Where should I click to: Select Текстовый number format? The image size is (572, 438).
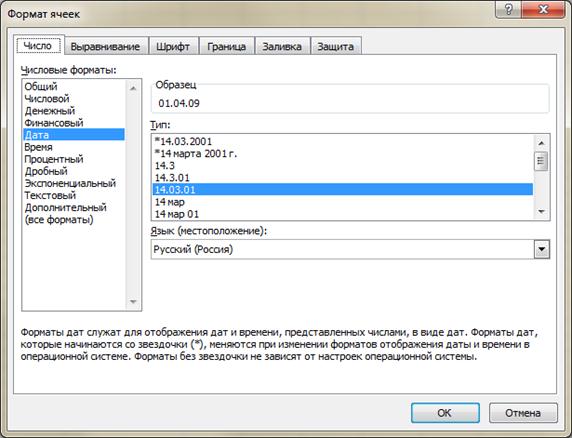[73, 195]
